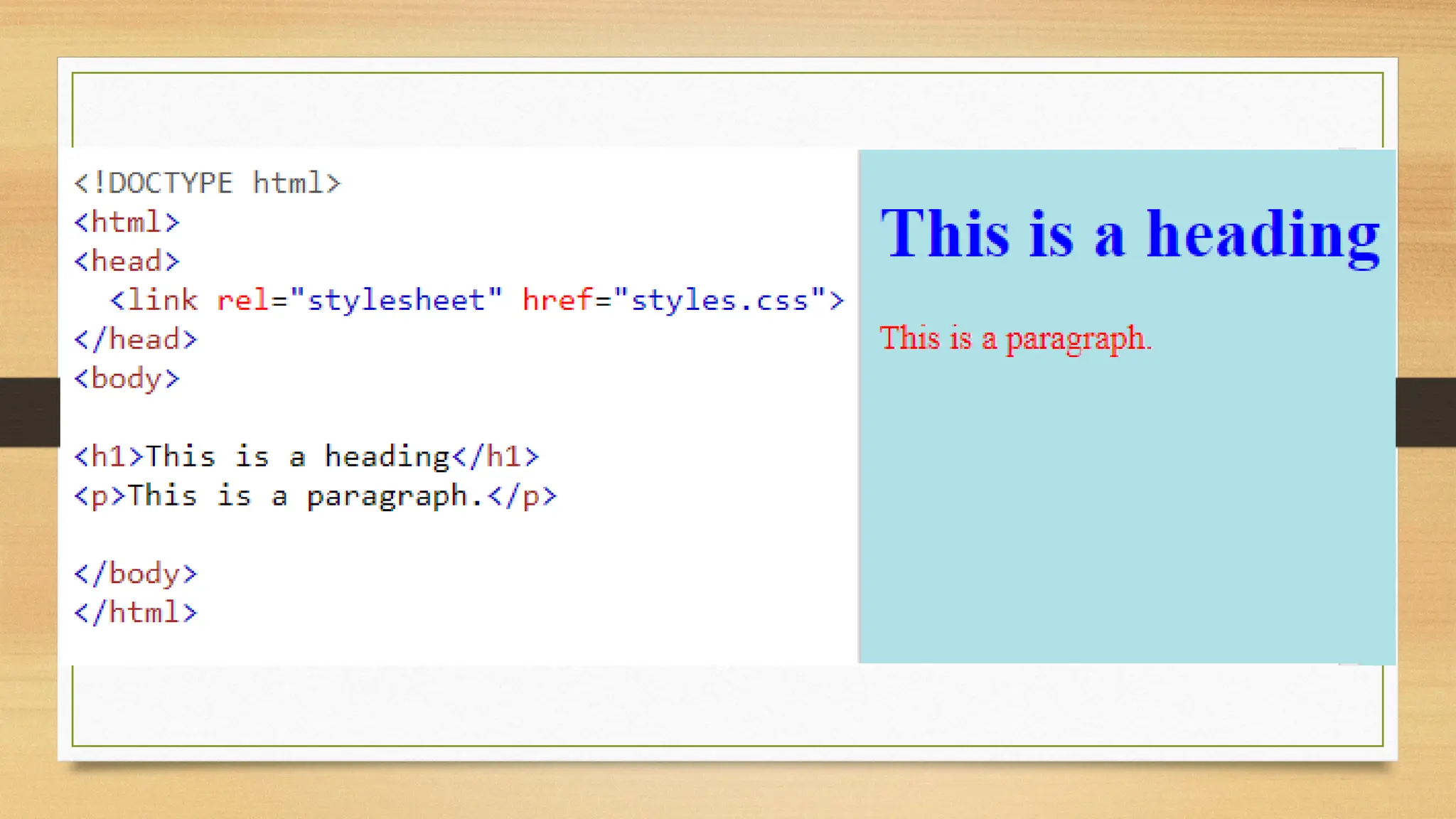Click the "styles.css" attribute value
This screenshot has height=819, width=1456.
point(719,301)
